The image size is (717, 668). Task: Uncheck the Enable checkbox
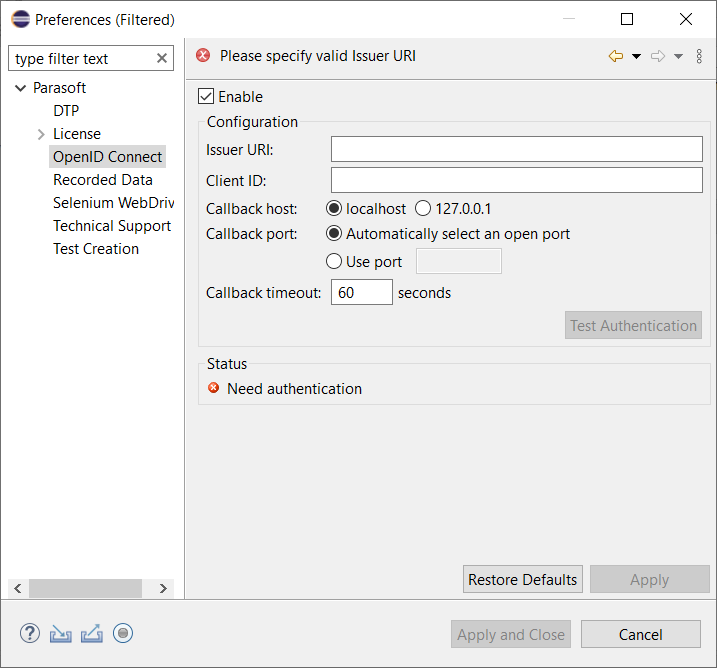pyautogui.click(x=206, y=96)
